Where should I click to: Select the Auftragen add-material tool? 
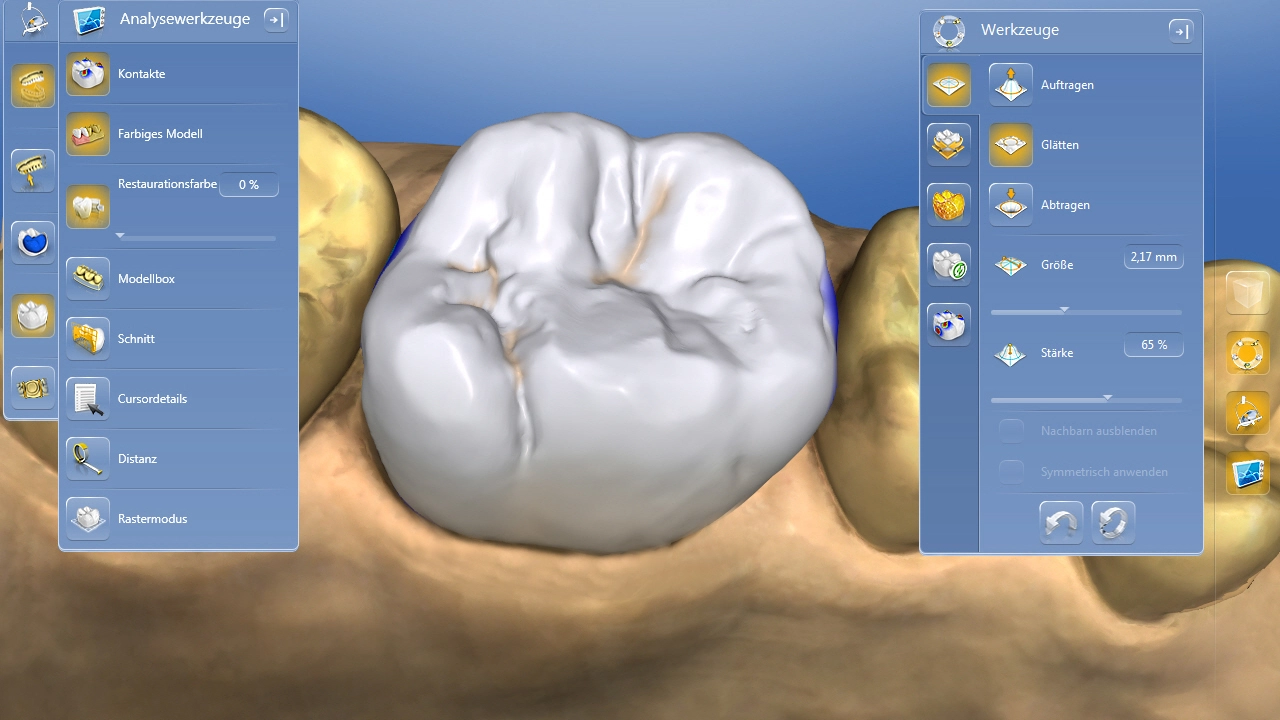(x=1011, y=85)
